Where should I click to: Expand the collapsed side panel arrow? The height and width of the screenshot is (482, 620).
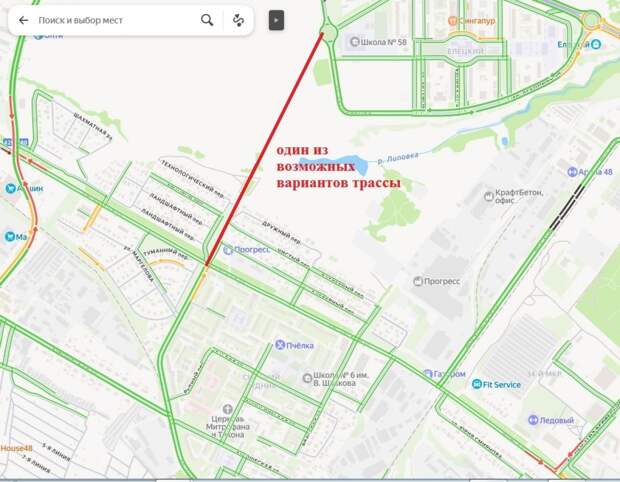(x=276, y=20)
